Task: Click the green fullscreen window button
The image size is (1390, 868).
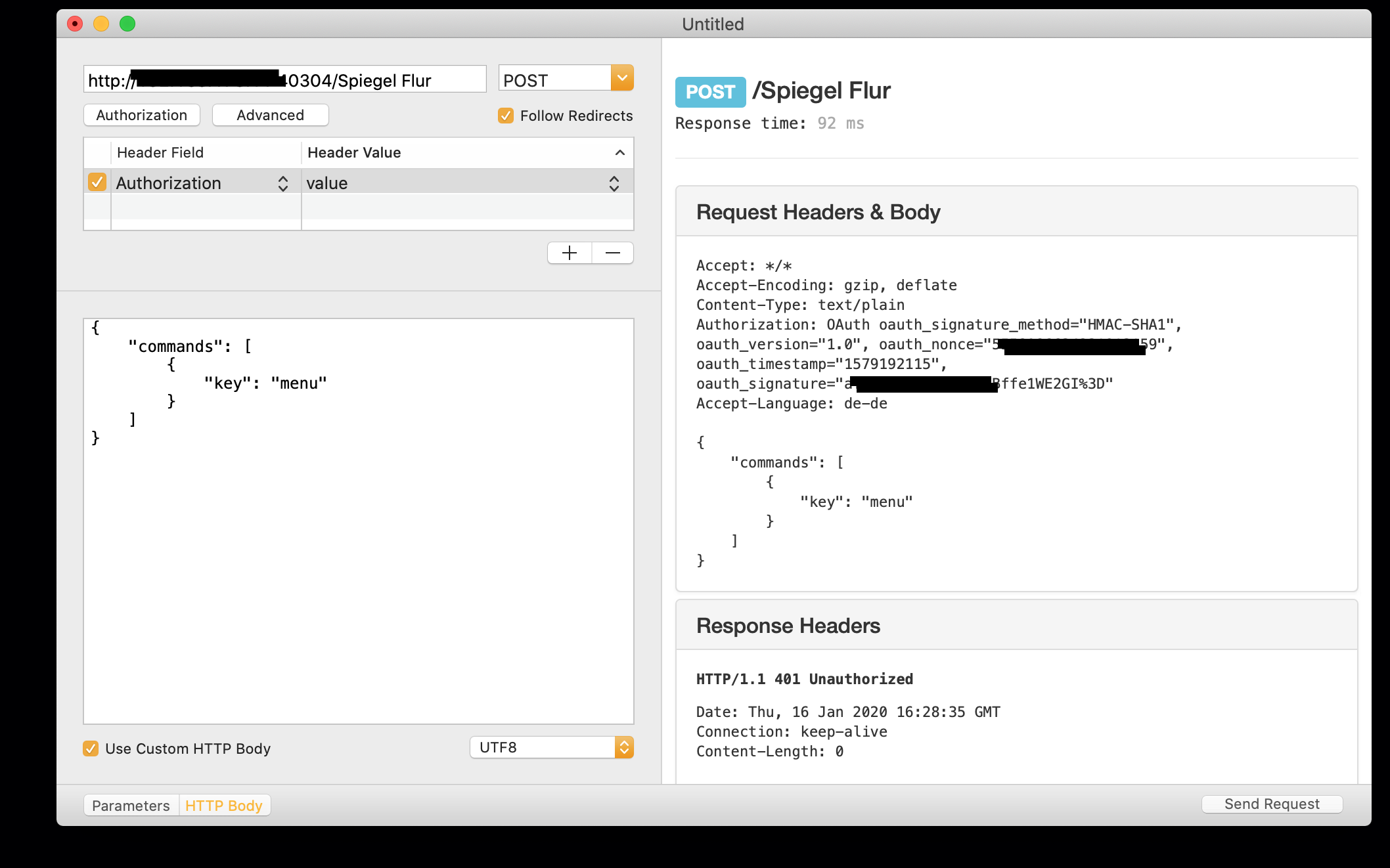Action: tap(127, 24)
